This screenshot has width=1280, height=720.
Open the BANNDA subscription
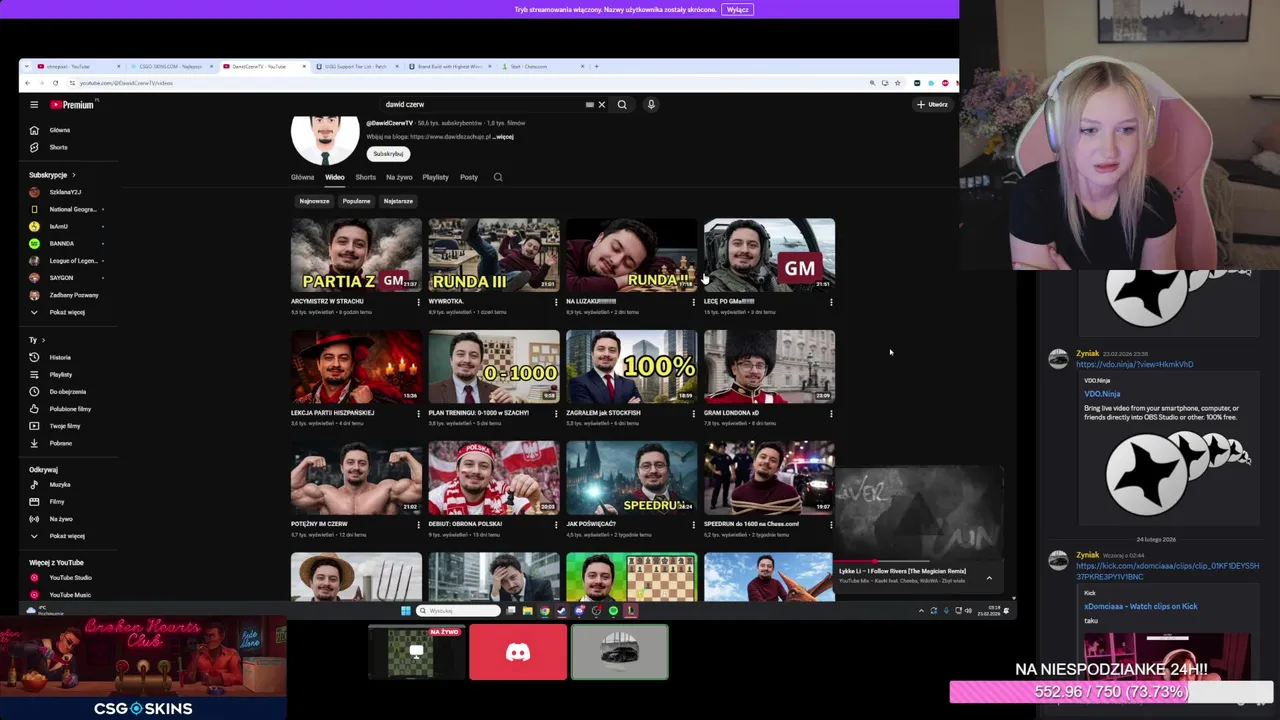pos(64,243)
